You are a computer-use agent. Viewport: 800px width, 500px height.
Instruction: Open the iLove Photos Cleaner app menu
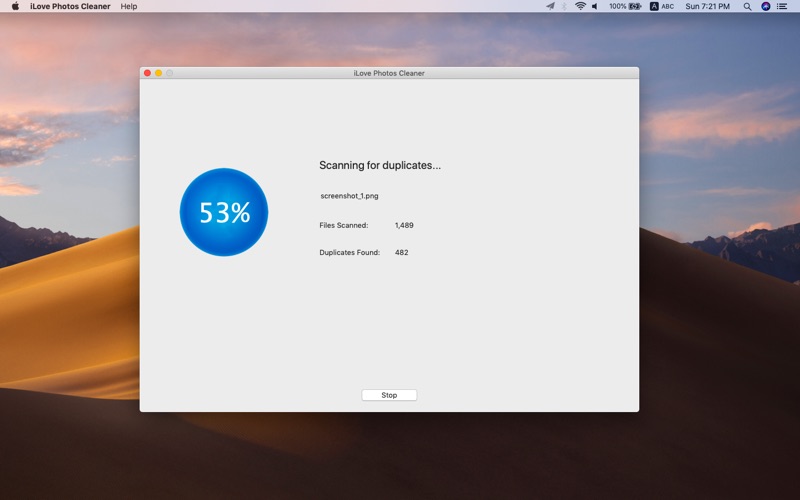70,6
